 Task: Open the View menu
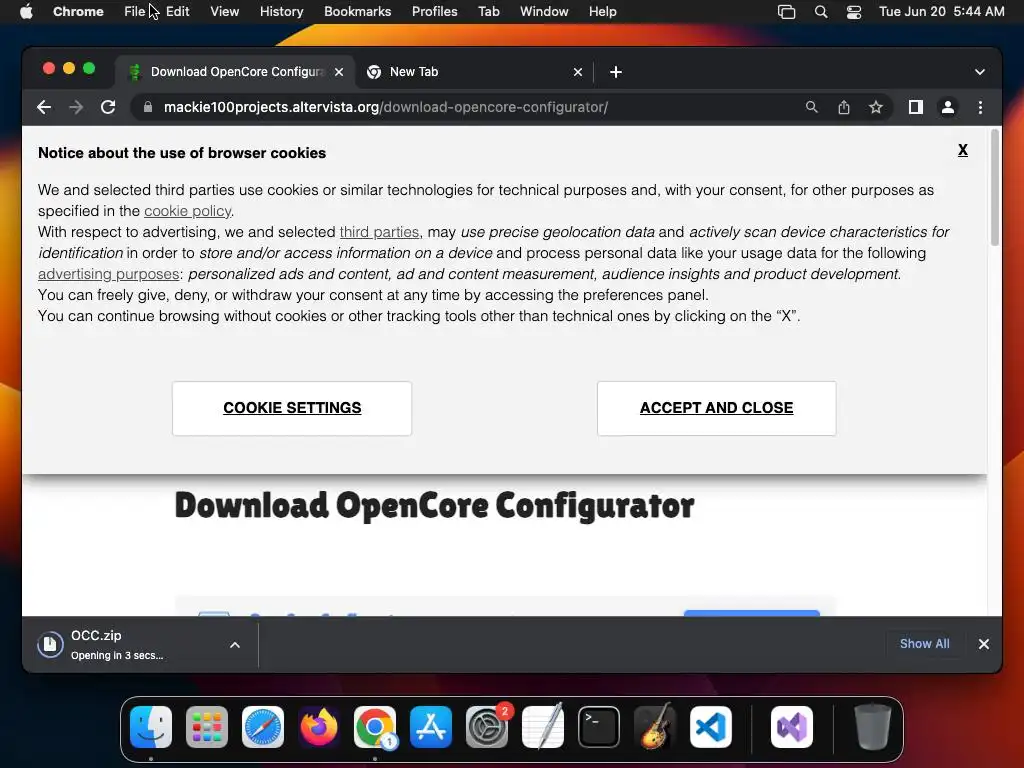coord(225,12)
